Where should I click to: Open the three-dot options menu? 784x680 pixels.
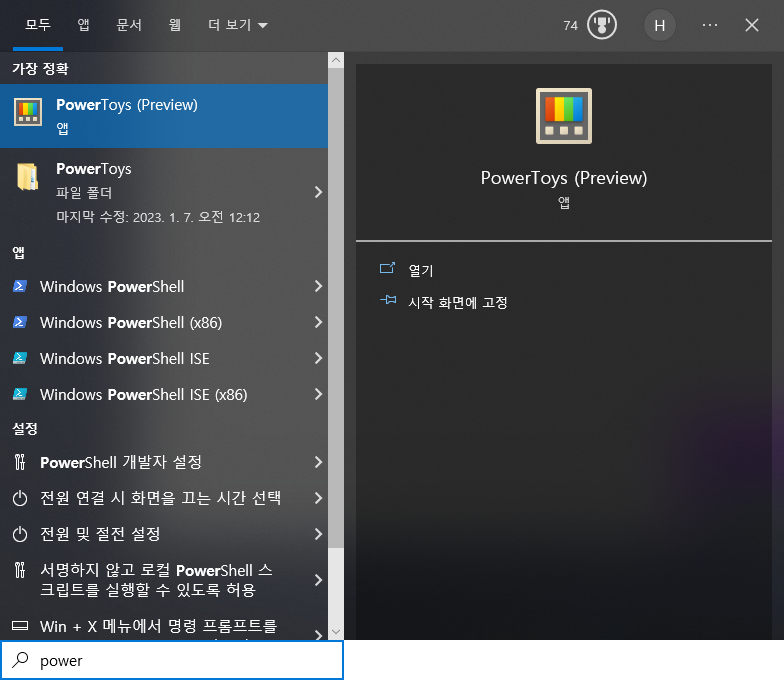[x=710, y=25]
